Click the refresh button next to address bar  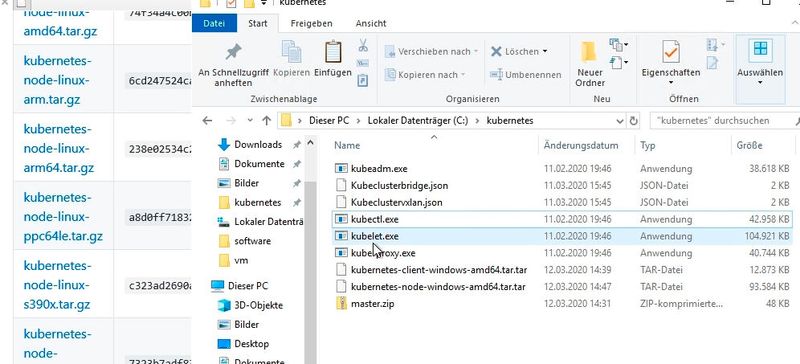(x=634, y=121)
